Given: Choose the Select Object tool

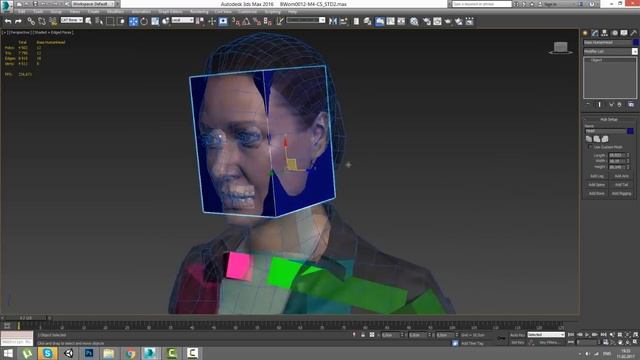Looking at the screenshot, I should 88,21.
